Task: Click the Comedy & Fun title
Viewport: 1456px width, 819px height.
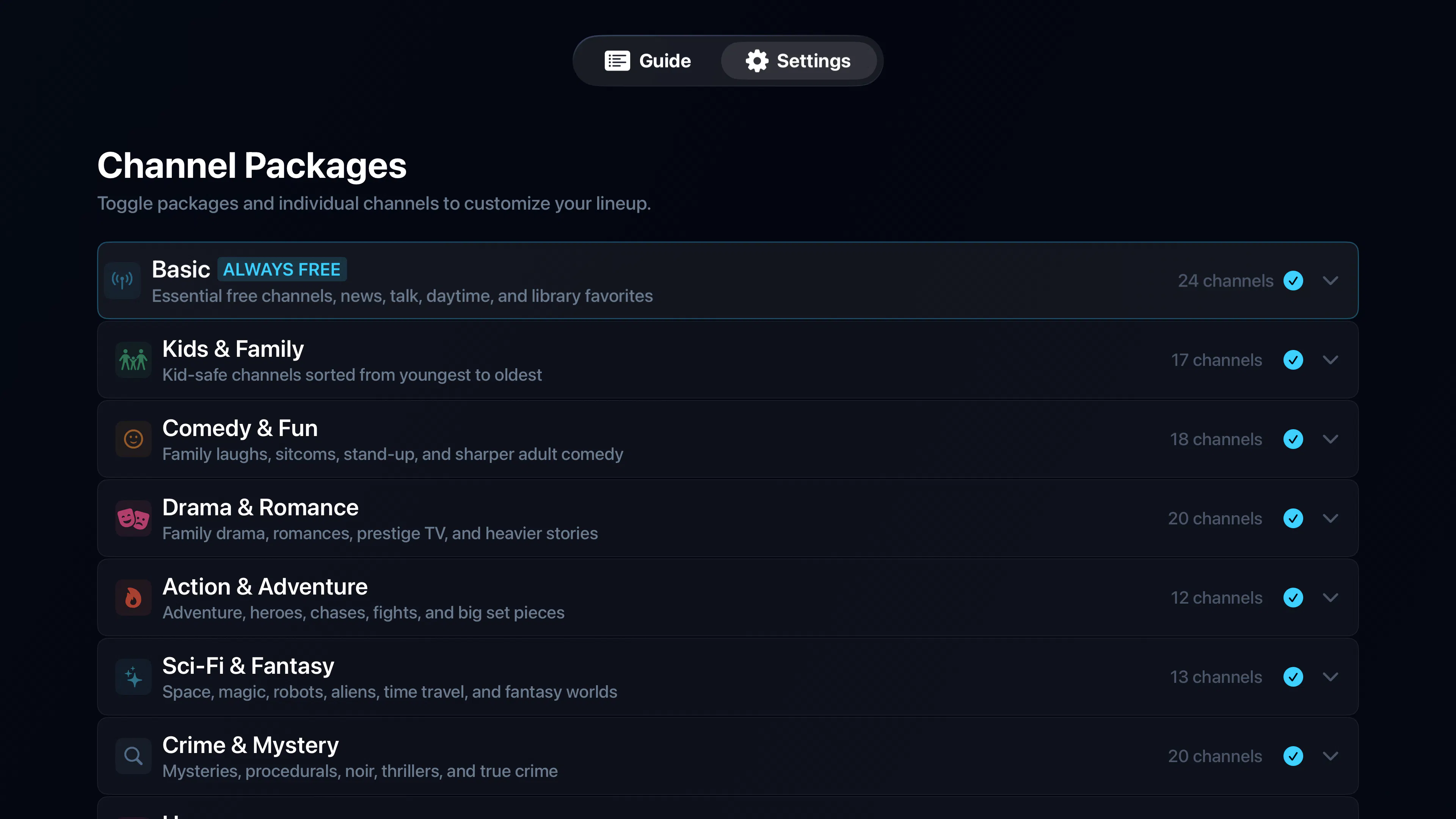Action: 240,428
